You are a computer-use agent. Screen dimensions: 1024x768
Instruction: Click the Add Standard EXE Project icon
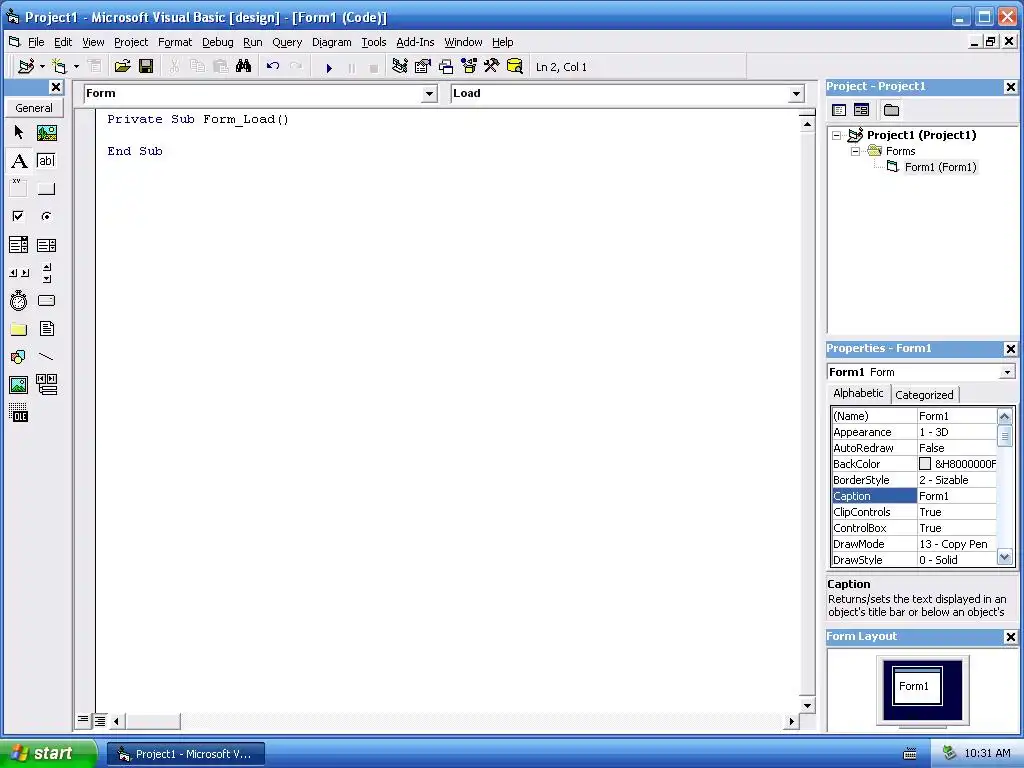coord(26,67)
